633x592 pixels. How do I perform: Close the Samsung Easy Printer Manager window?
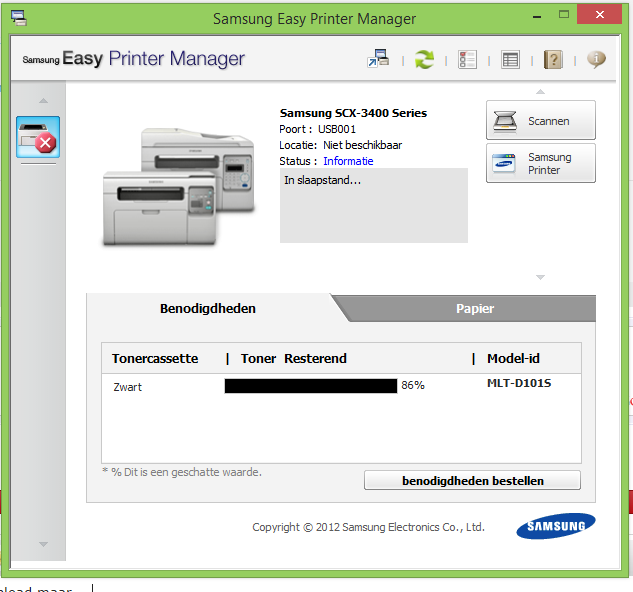[x=600, y=15]
